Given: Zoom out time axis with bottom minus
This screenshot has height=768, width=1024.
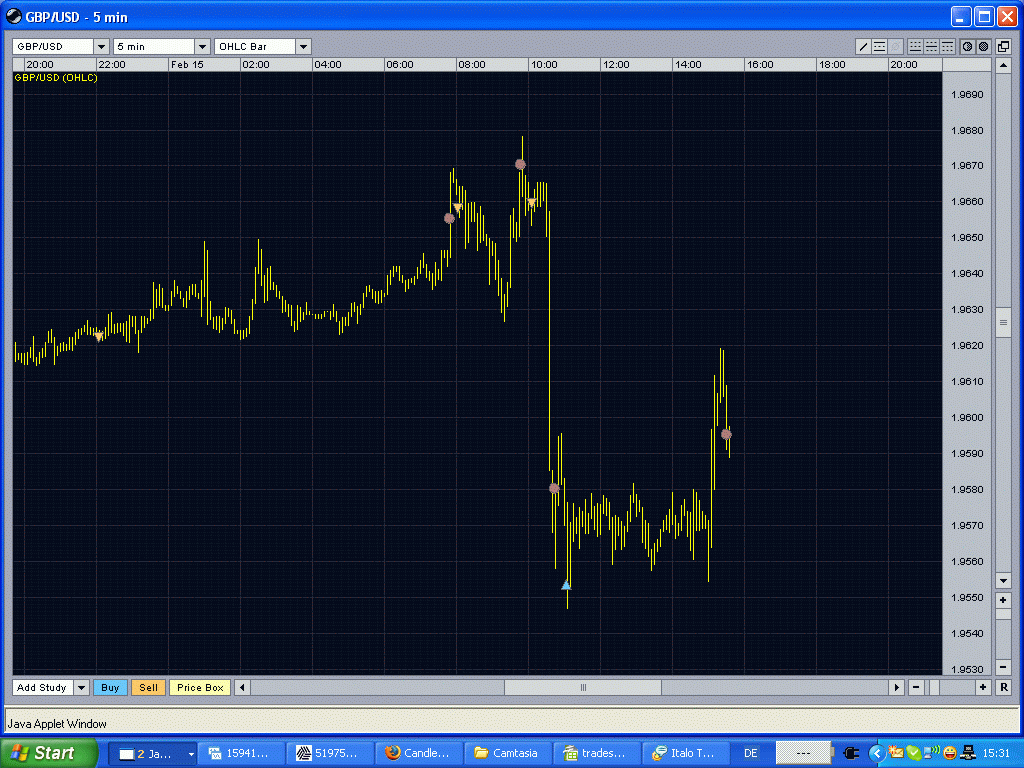Looking at the screenshot, I should point(916,687).
